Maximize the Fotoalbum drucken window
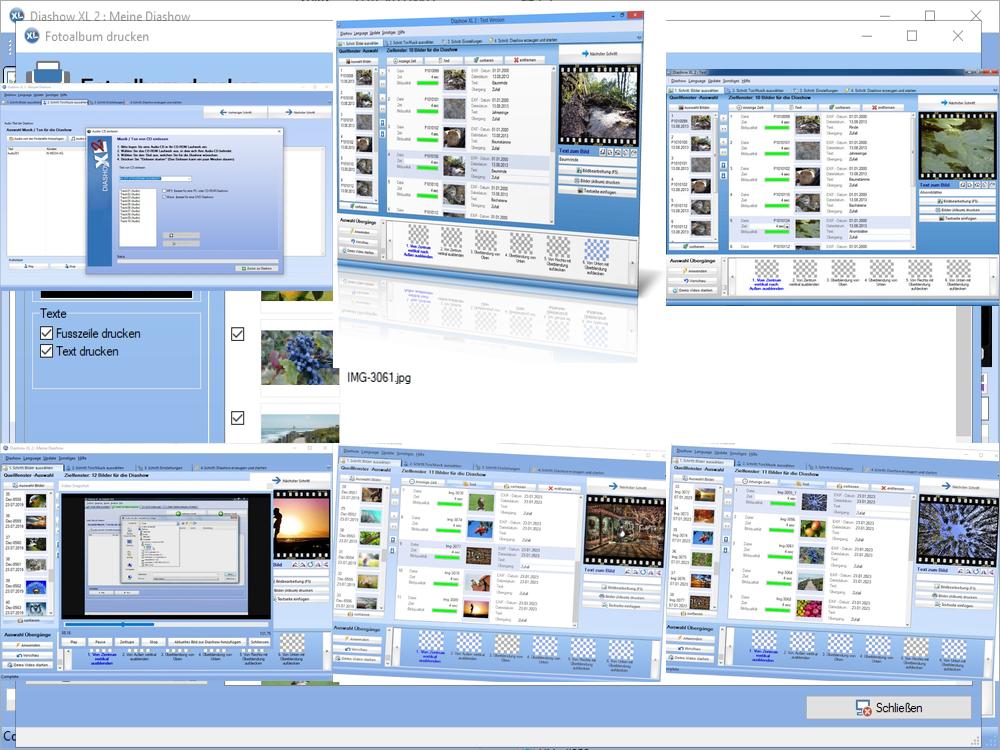1000x750 pixels. 911,36
